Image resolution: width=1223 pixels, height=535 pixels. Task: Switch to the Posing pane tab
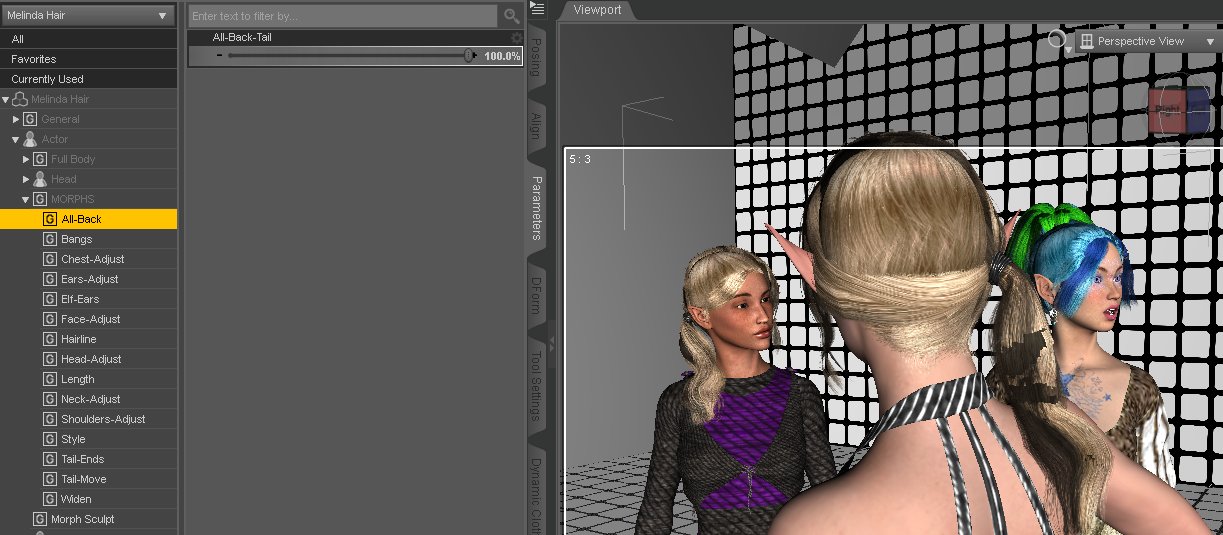tap(536, 57)
